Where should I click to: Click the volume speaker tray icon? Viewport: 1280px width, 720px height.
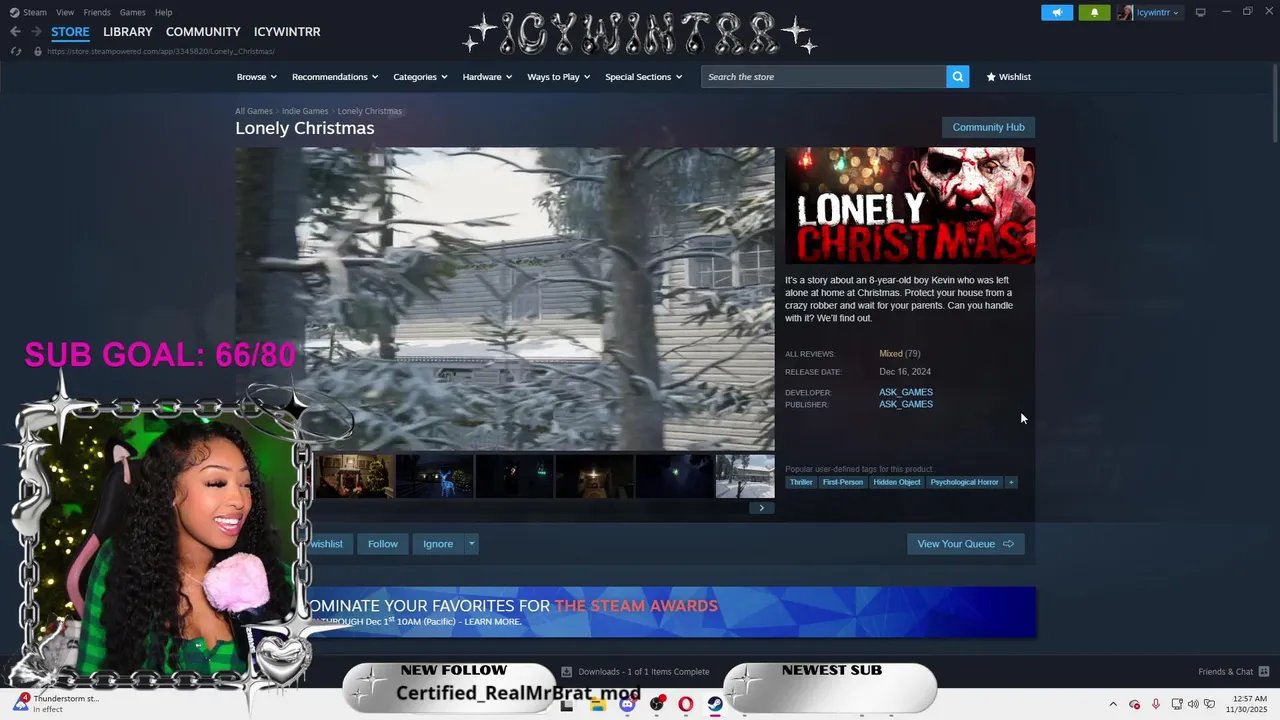pos(1193,704)
